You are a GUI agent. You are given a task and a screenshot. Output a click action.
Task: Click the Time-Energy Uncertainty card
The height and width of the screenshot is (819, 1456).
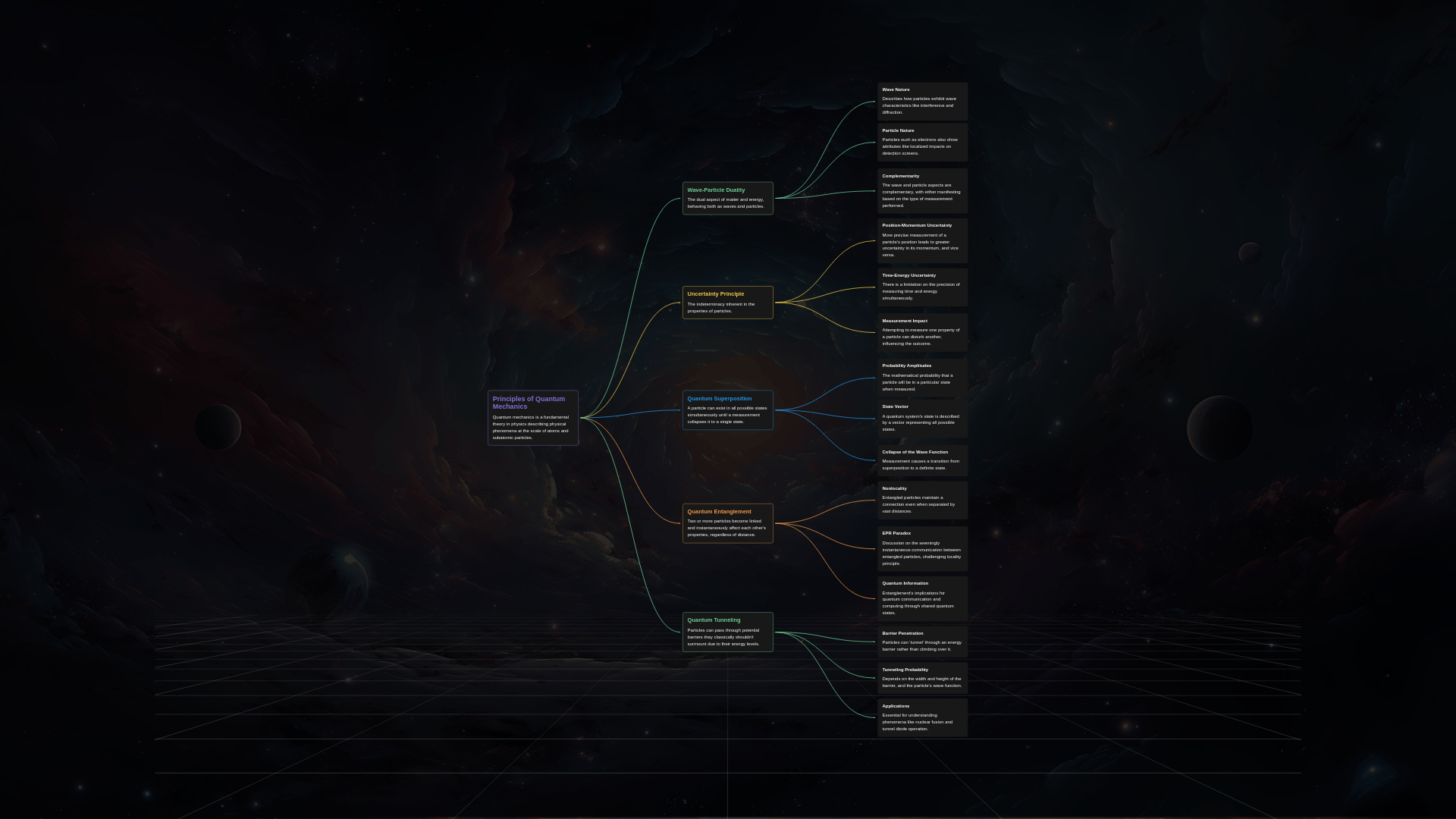click(922, 287)
